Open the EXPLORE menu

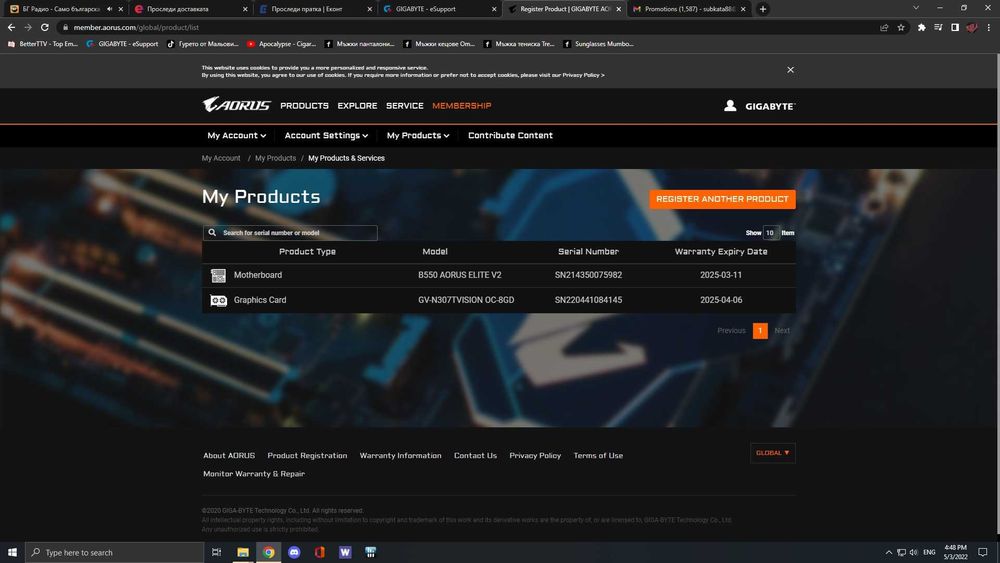[x=357, y=106]
